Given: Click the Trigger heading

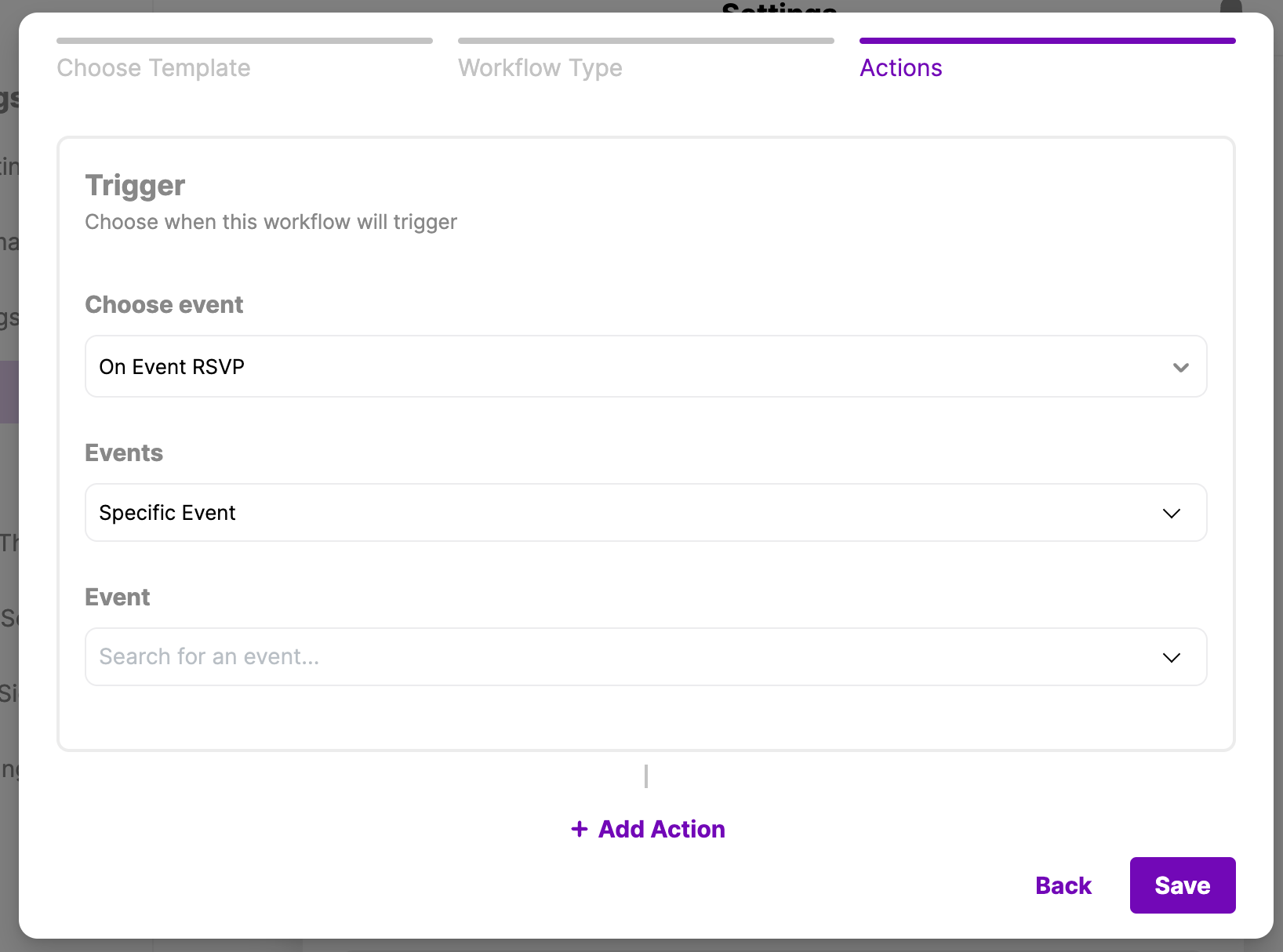Looking at the screenshot, I should click(x=135, y=186).
